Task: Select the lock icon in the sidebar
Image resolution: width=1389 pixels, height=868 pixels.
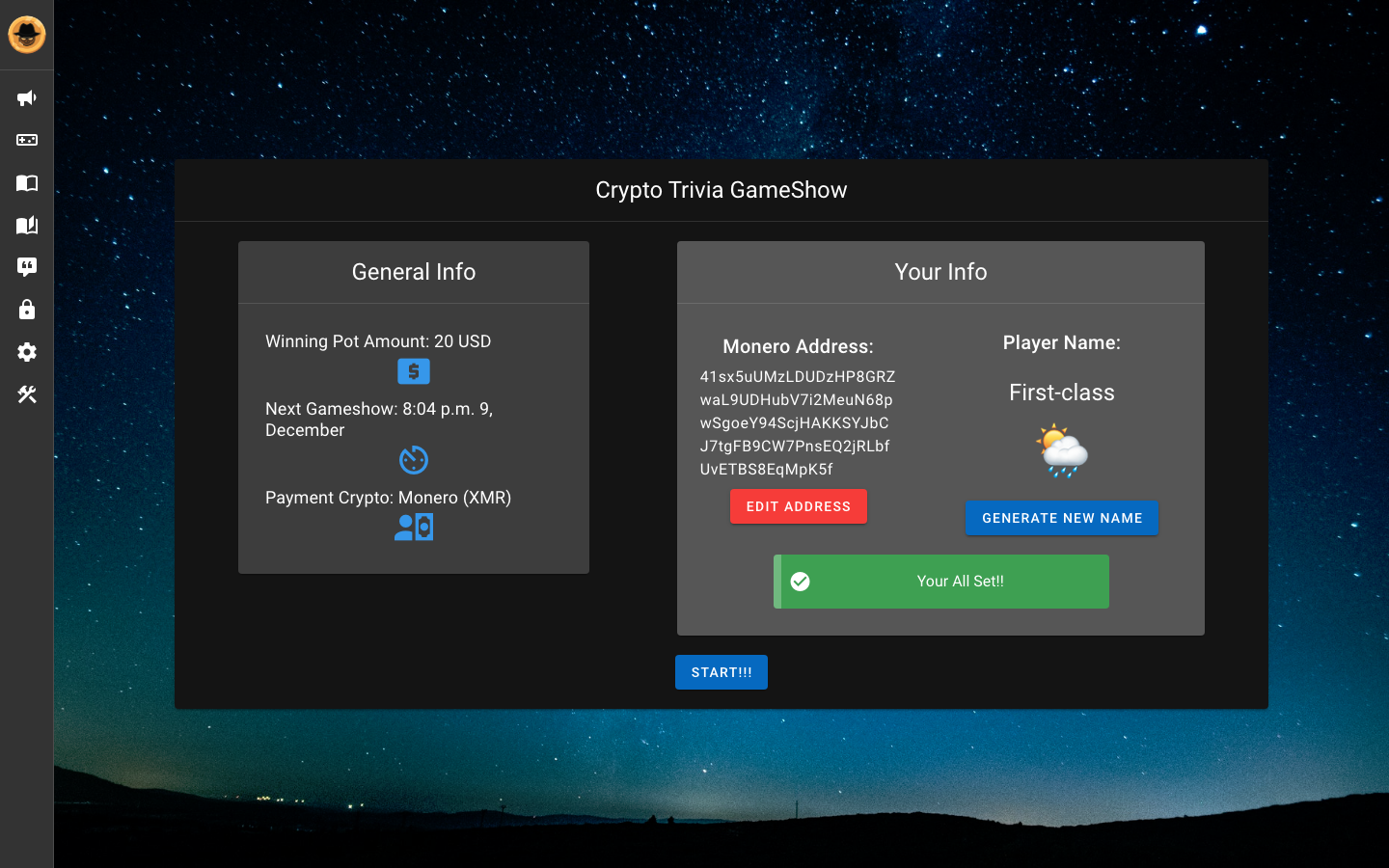Action: coord(26,310)
